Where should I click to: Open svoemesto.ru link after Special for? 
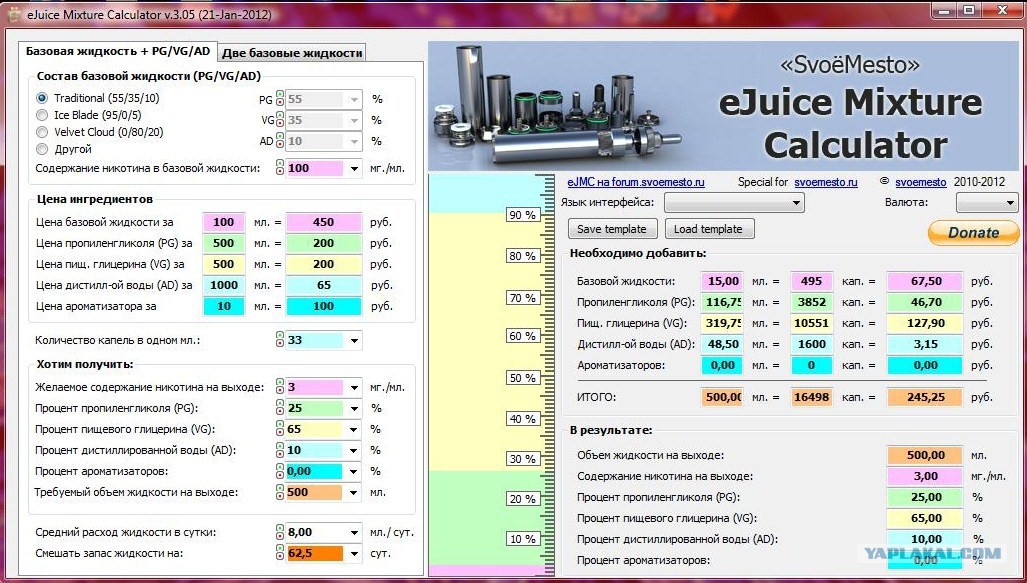click(x=826, y=182)
